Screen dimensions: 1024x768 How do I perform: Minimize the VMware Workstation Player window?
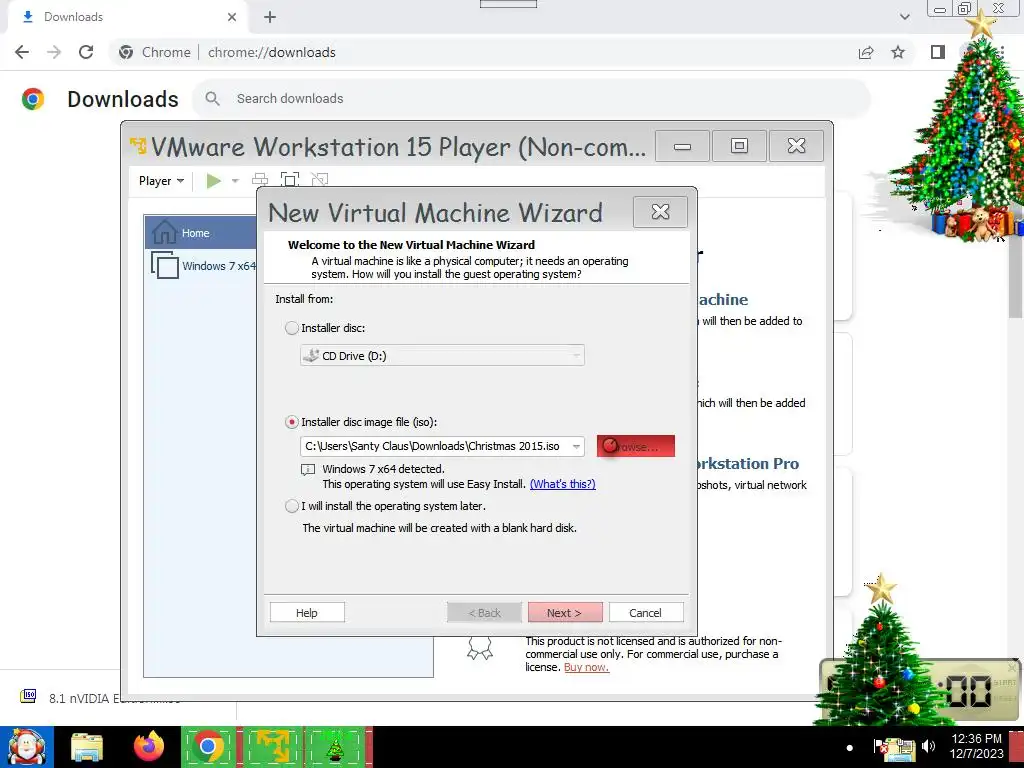click(682, 146)
